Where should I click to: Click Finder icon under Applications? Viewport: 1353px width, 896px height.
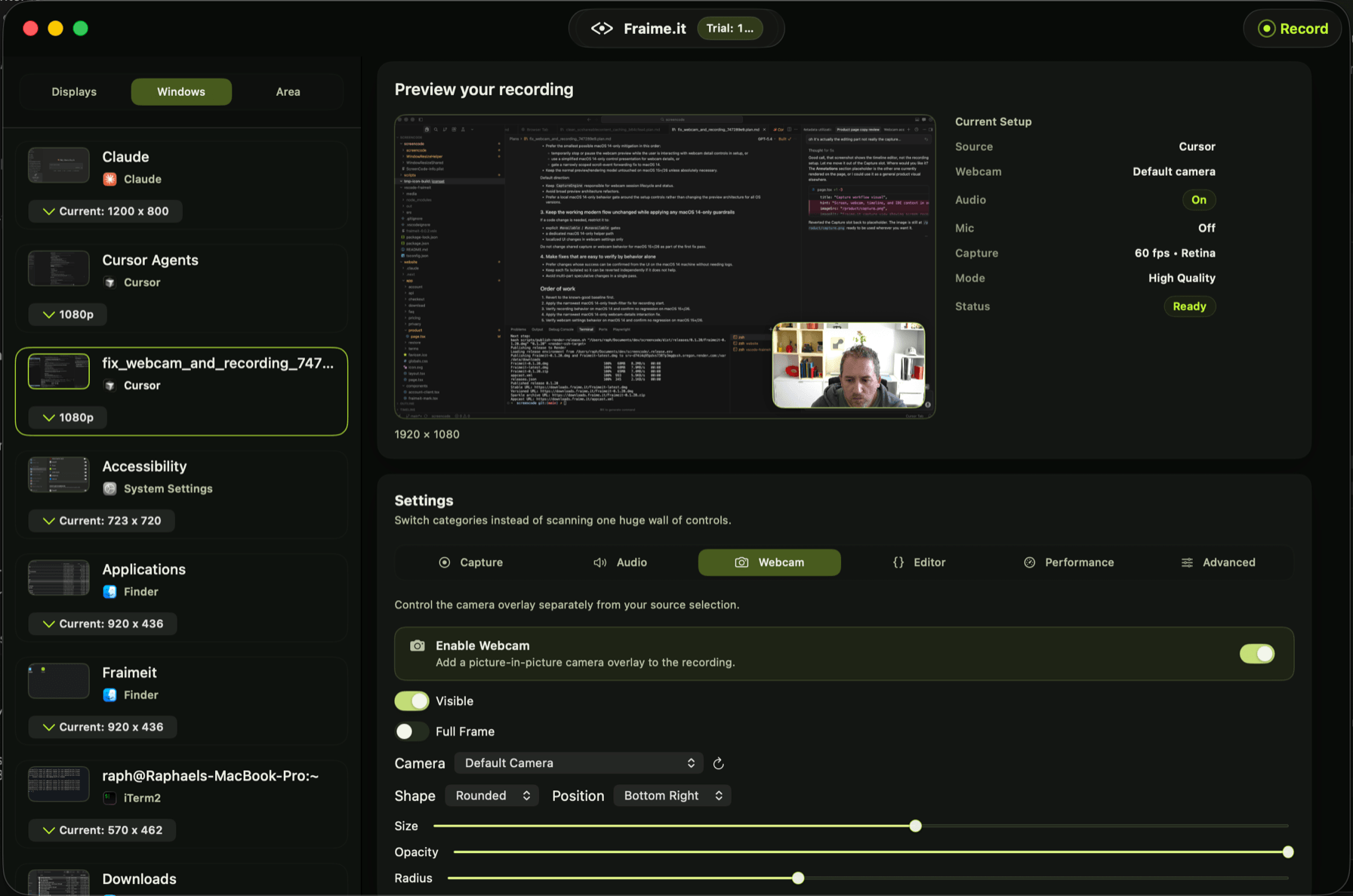[x=109, y=592]
